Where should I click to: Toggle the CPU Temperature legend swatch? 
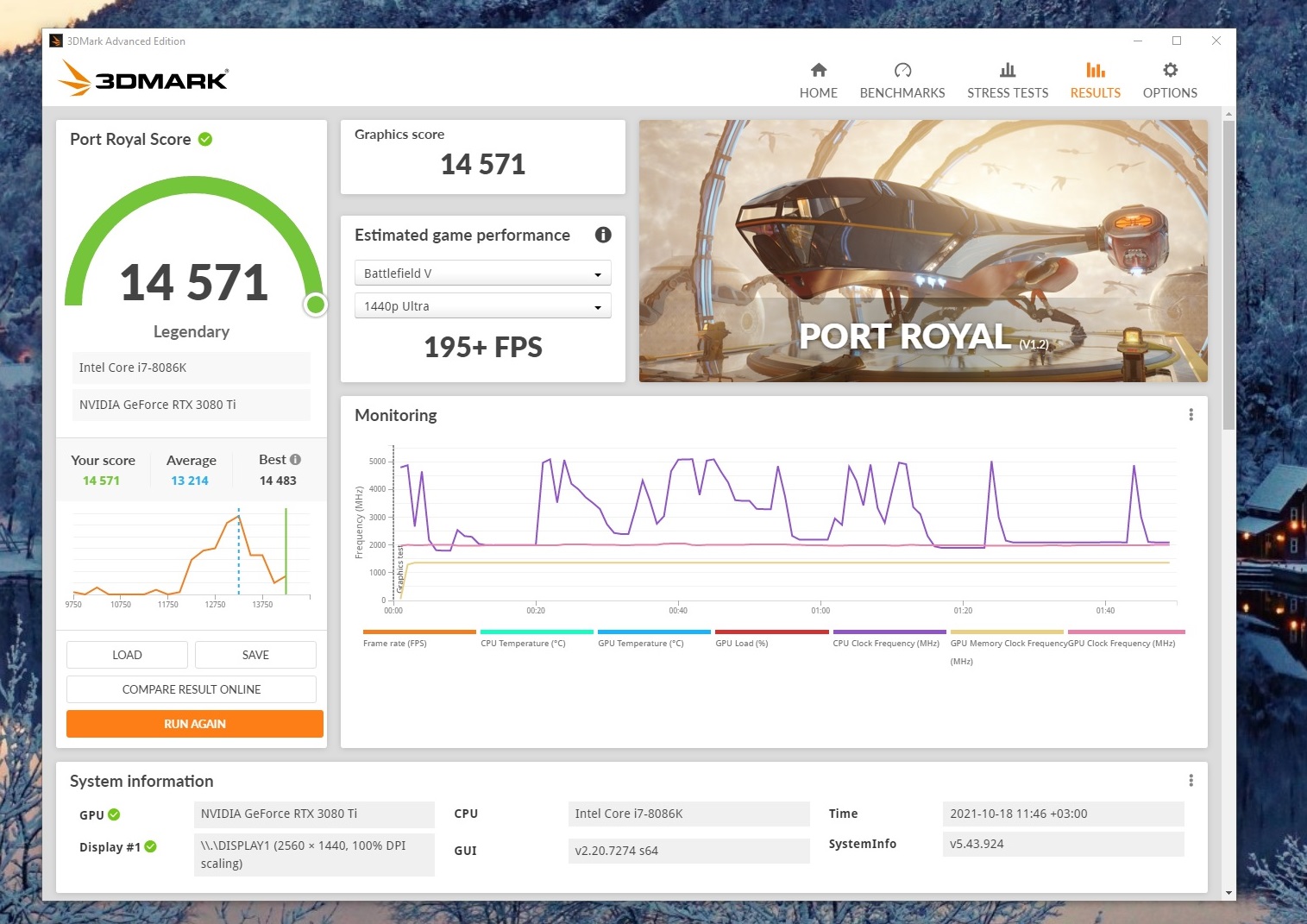[537, 632]
